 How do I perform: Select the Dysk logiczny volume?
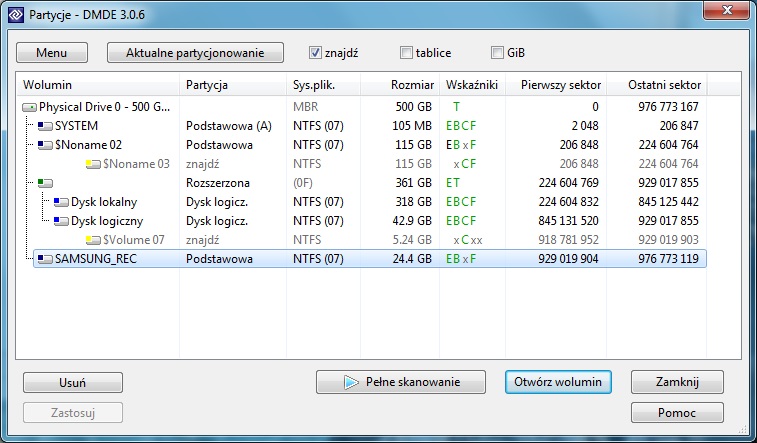tap(107, 222)
